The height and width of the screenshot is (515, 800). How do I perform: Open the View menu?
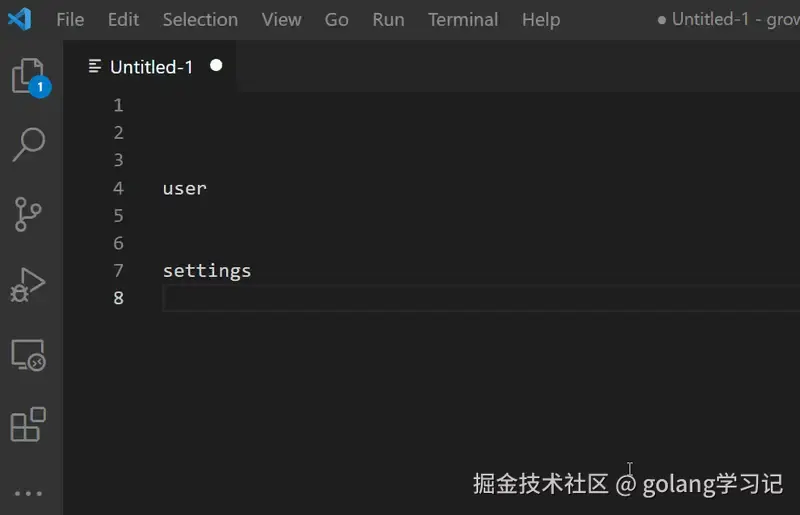click(281, 20)
